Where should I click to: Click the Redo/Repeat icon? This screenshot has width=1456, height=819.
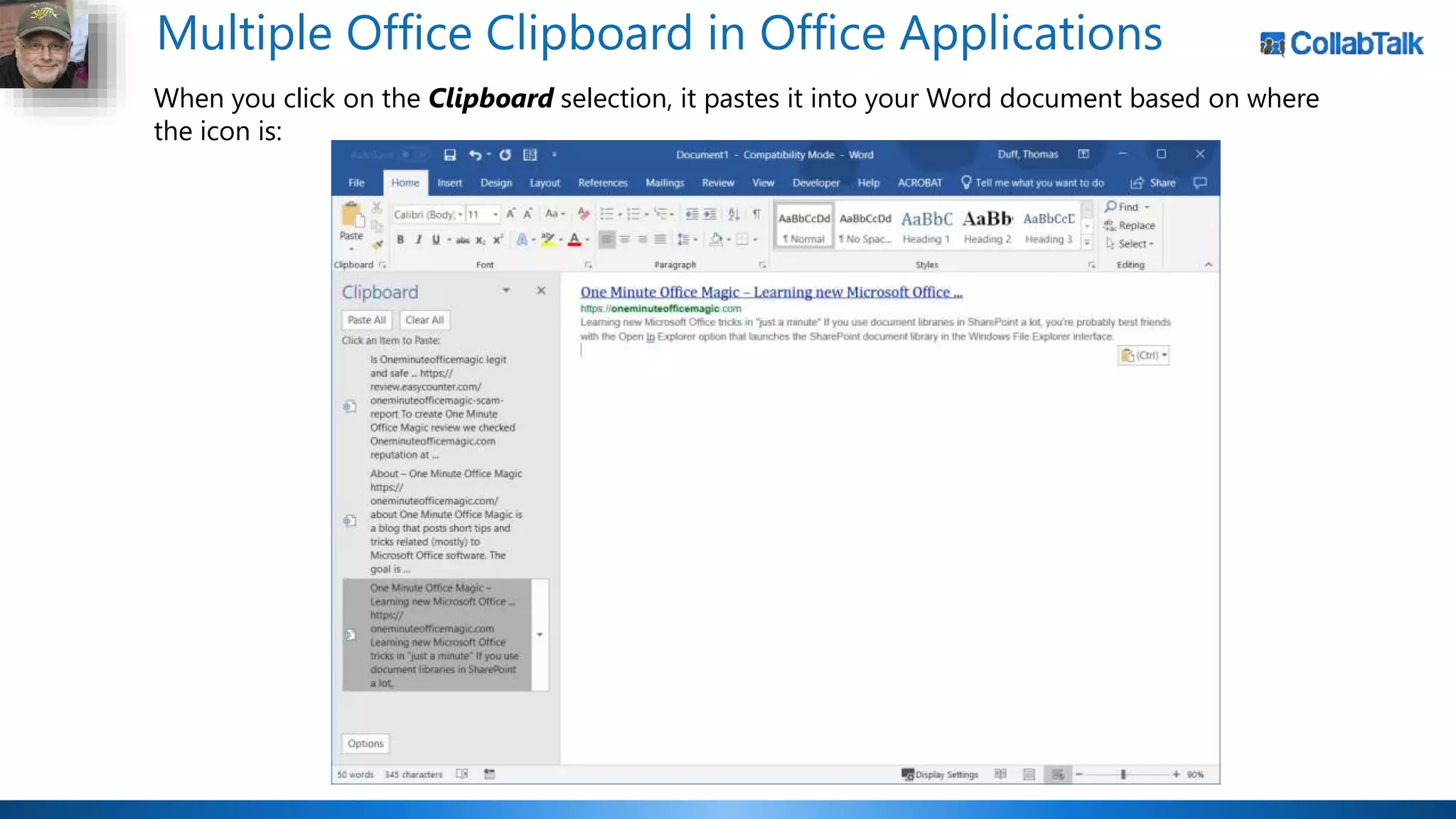pyautogui.click(x=505, y=155)
